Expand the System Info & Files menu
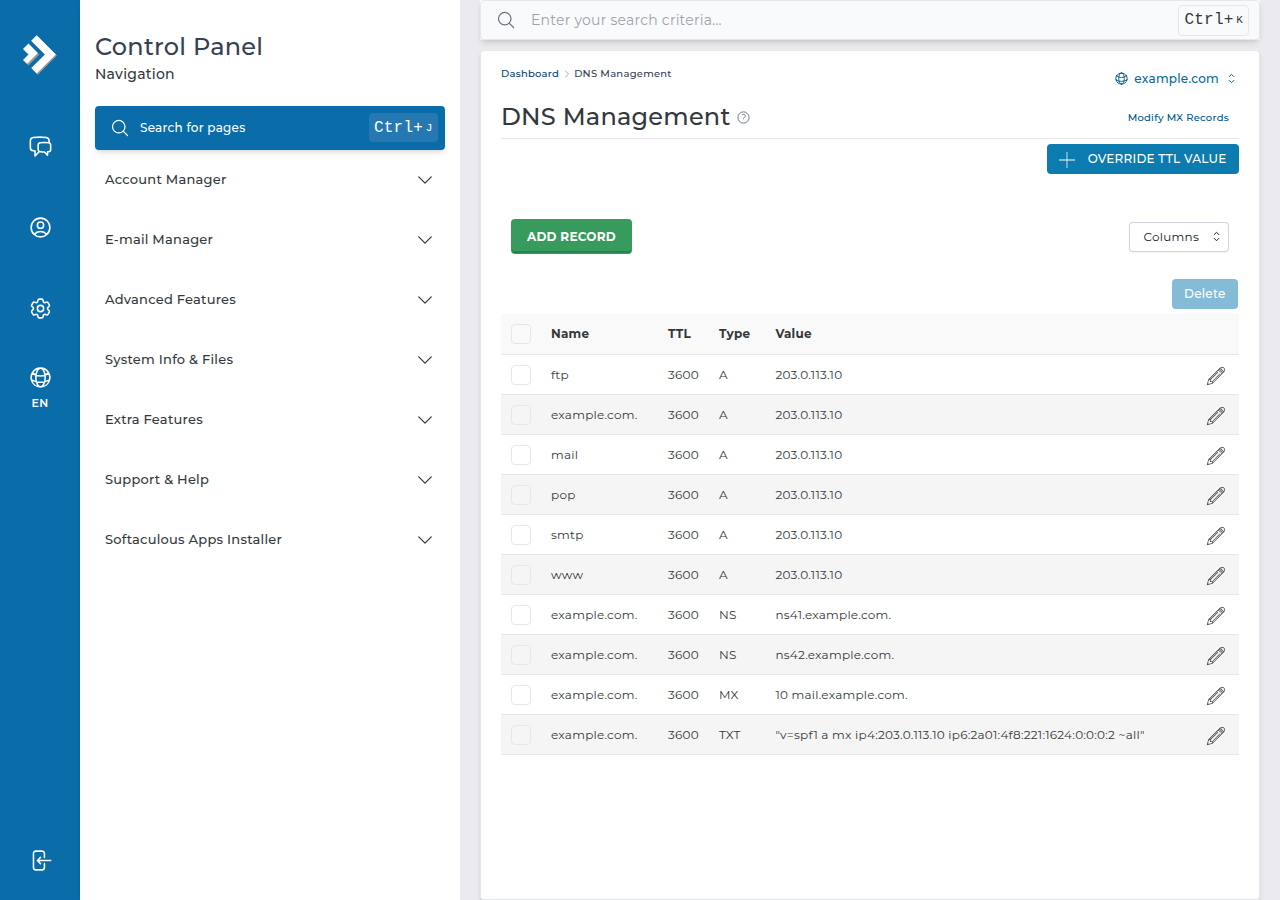This screenshot has width=1280, height=900. pyautogui.click(x=270, y=360)
